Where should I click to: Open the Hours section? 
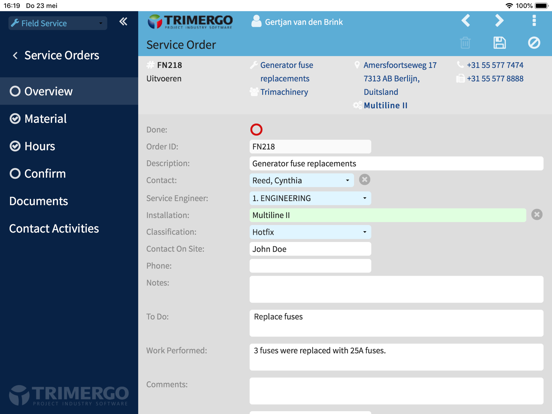(69, 146)
